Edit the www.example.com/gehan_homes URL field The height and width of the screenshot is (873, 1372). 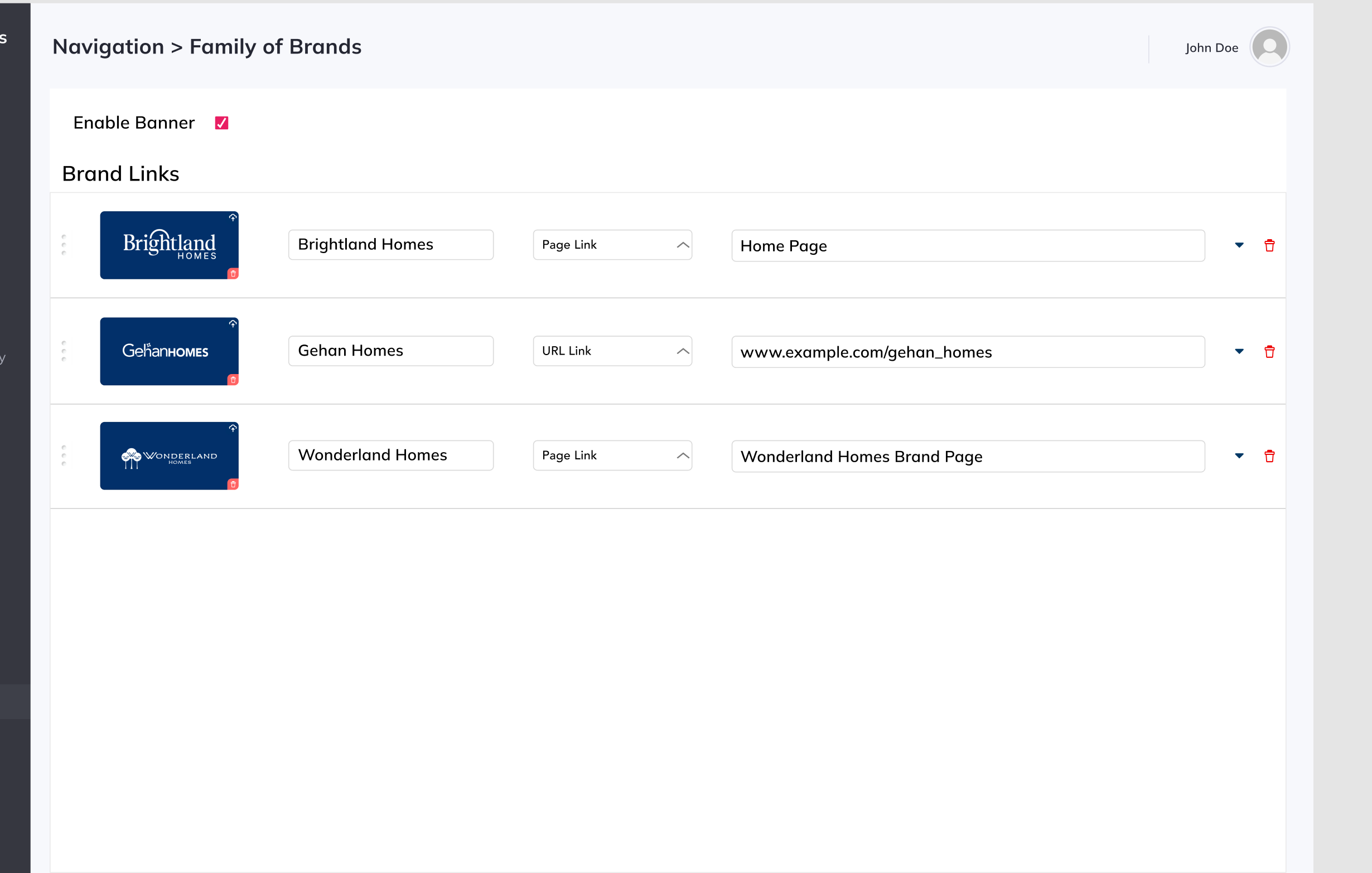coord(968,352)
